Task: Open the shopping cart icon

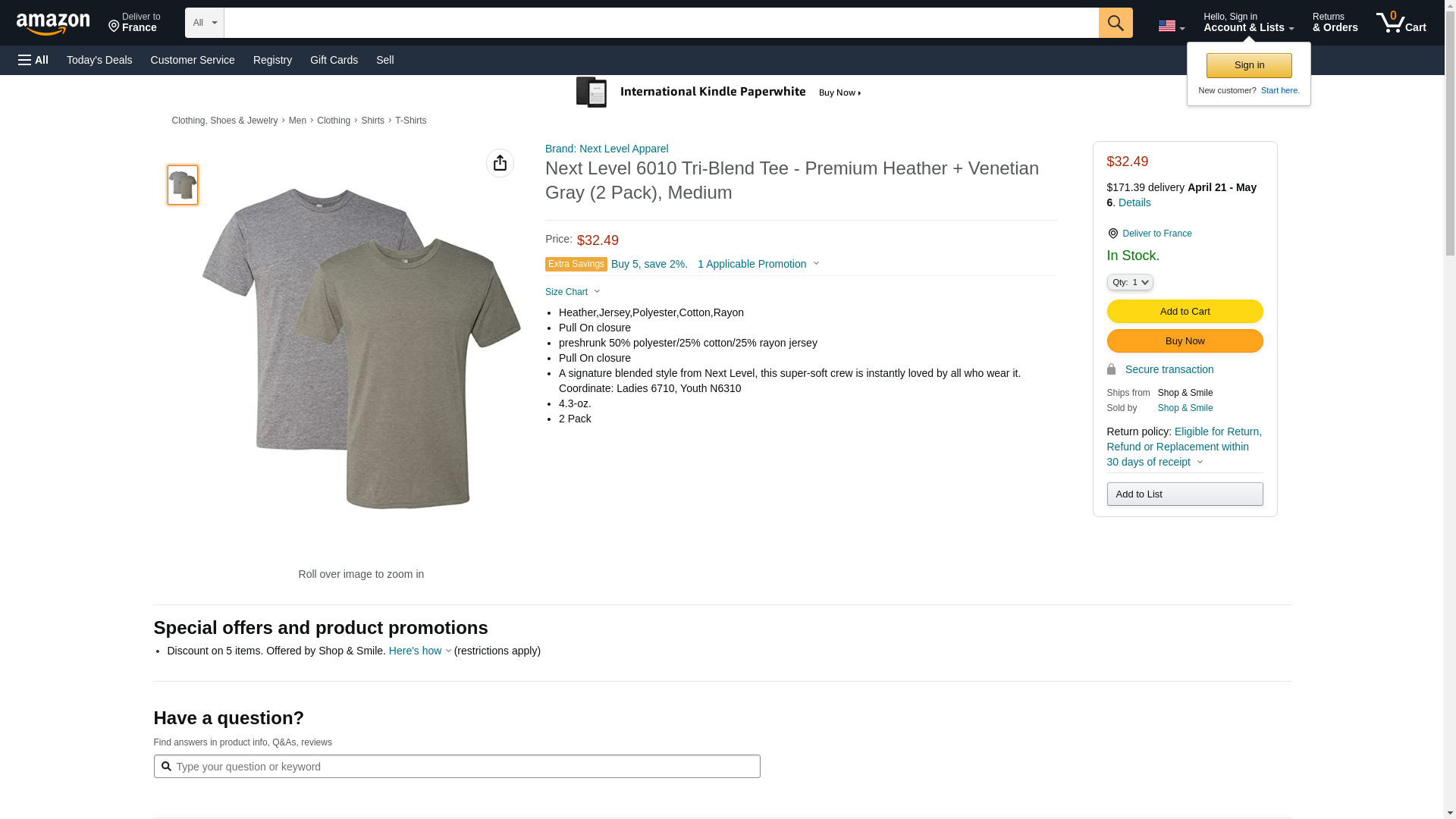Action: pyautogui.click(x=1400, y=23)
